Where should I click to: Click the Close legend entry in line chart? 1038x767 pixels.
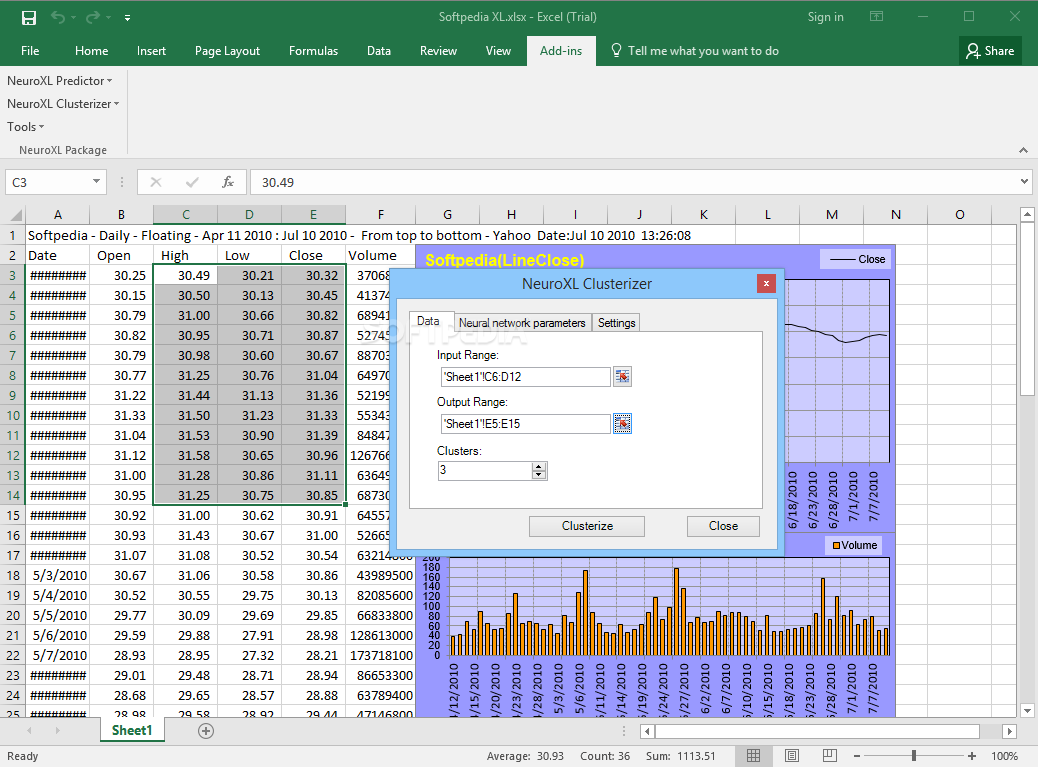[857, 259]
